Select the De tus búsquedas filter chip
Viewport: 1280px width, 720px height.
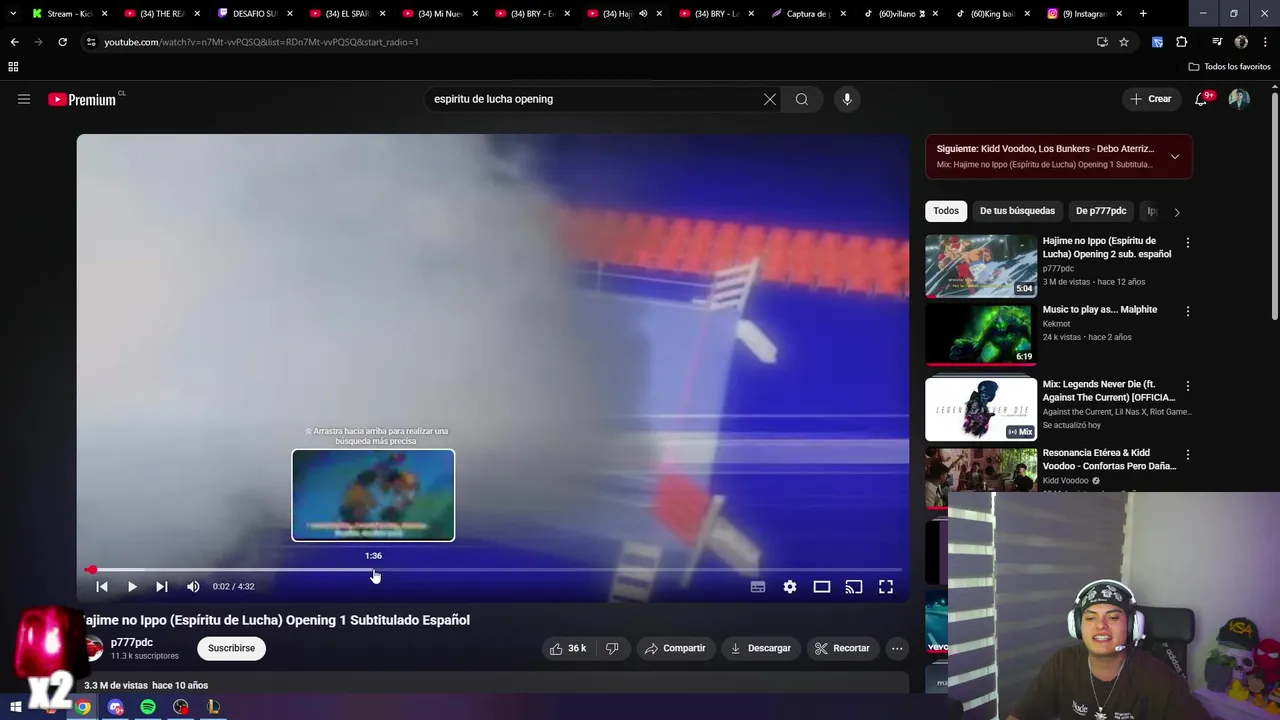point(1017,211)
